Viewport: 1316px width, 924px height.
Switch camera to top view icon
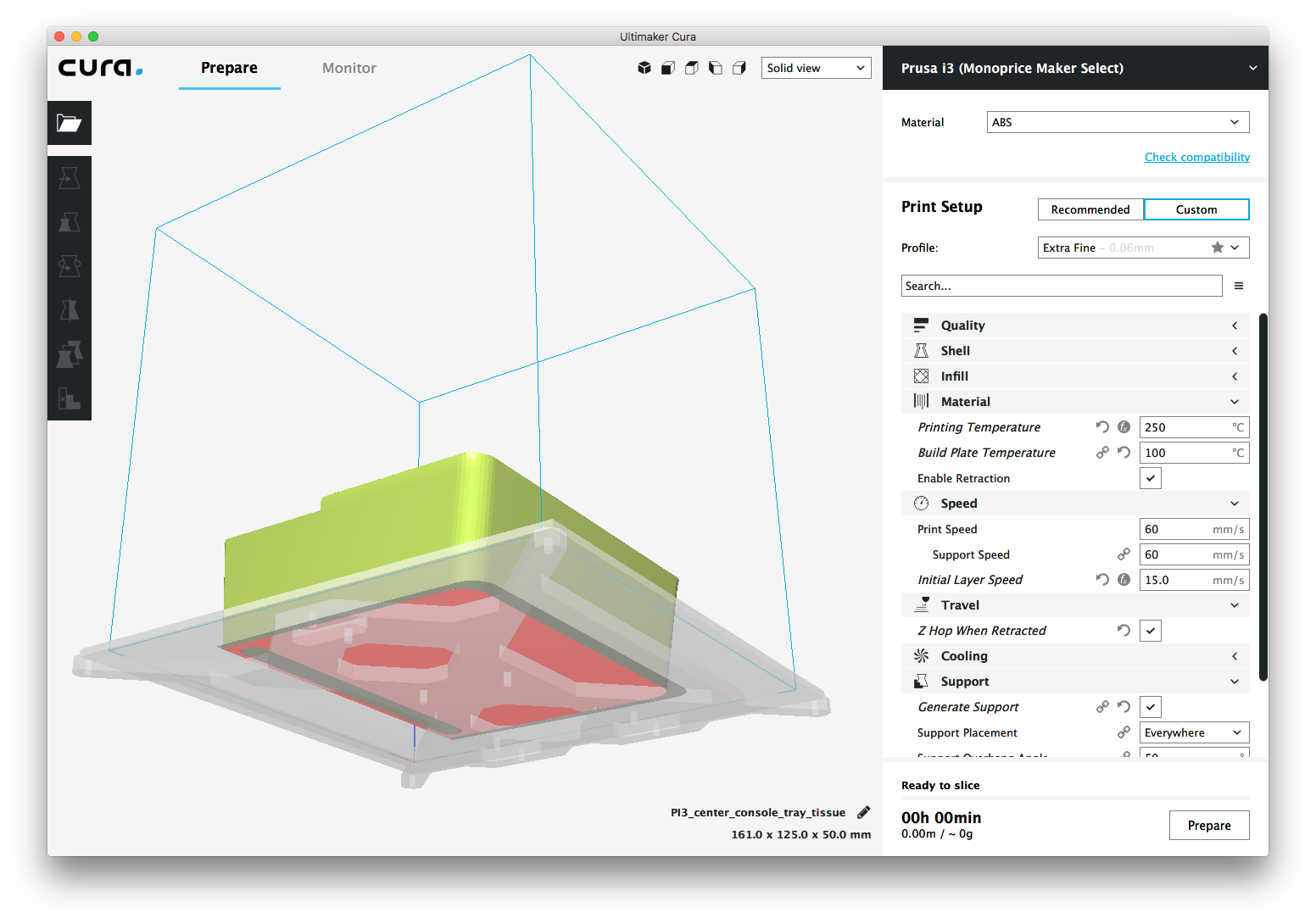pyautogui.click(x=692, y=68)
